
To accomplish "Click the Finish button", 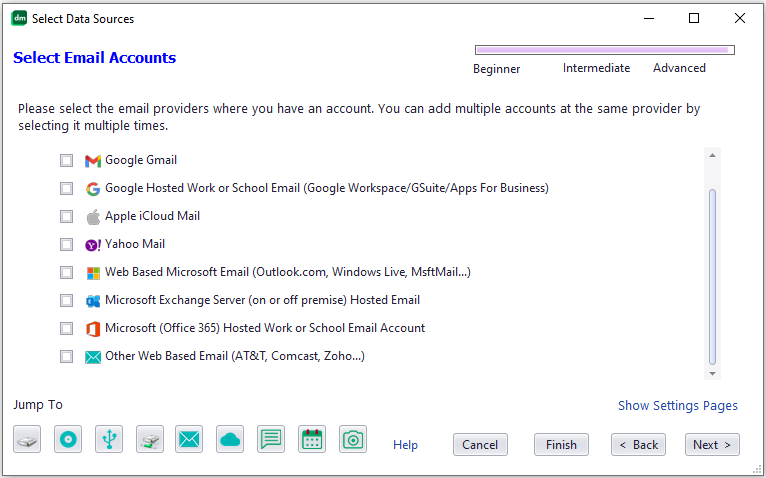I will (x=561, y=445).
